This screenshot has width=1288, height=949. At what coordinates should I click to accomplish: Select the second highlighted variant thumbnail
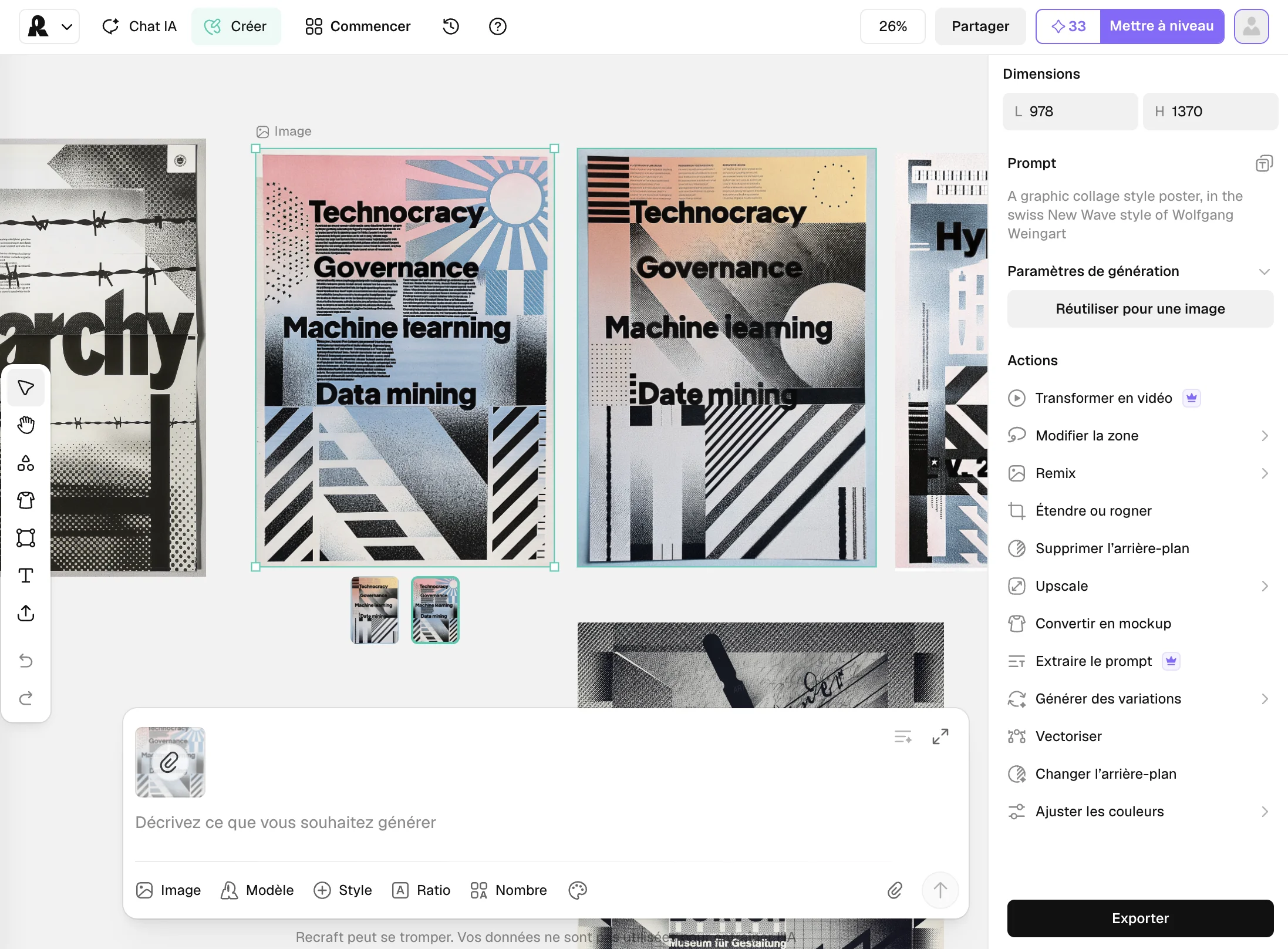pos(435,610)
